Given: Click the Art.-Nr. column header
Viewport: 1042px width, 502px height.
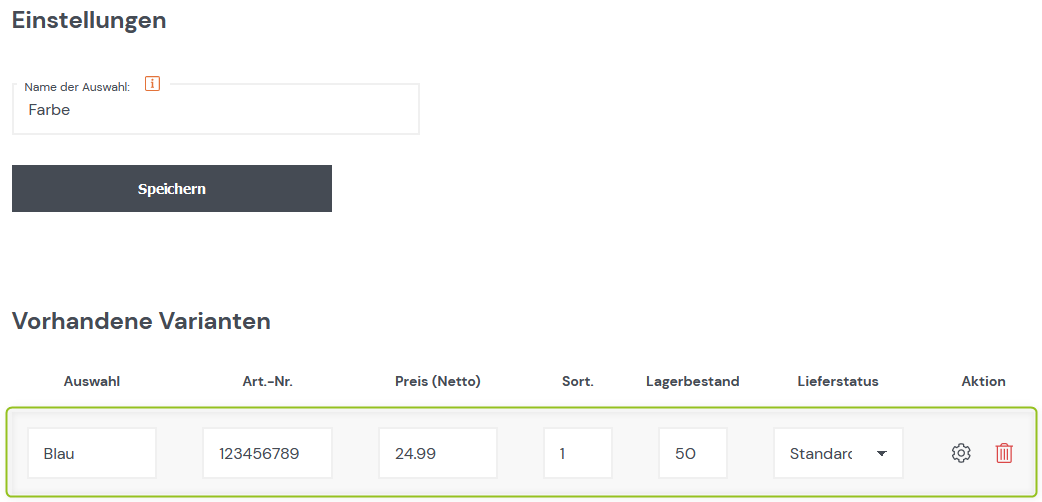Looking at the screenshot, I should 267,382.
